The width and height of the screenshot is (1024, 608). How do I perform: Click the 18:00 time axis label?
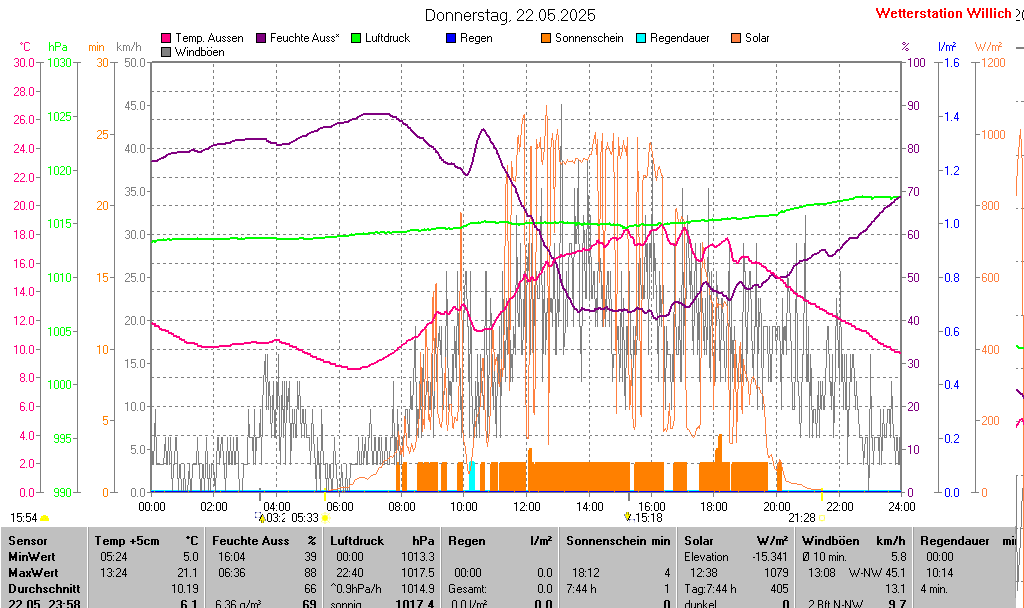pos(714,507)
